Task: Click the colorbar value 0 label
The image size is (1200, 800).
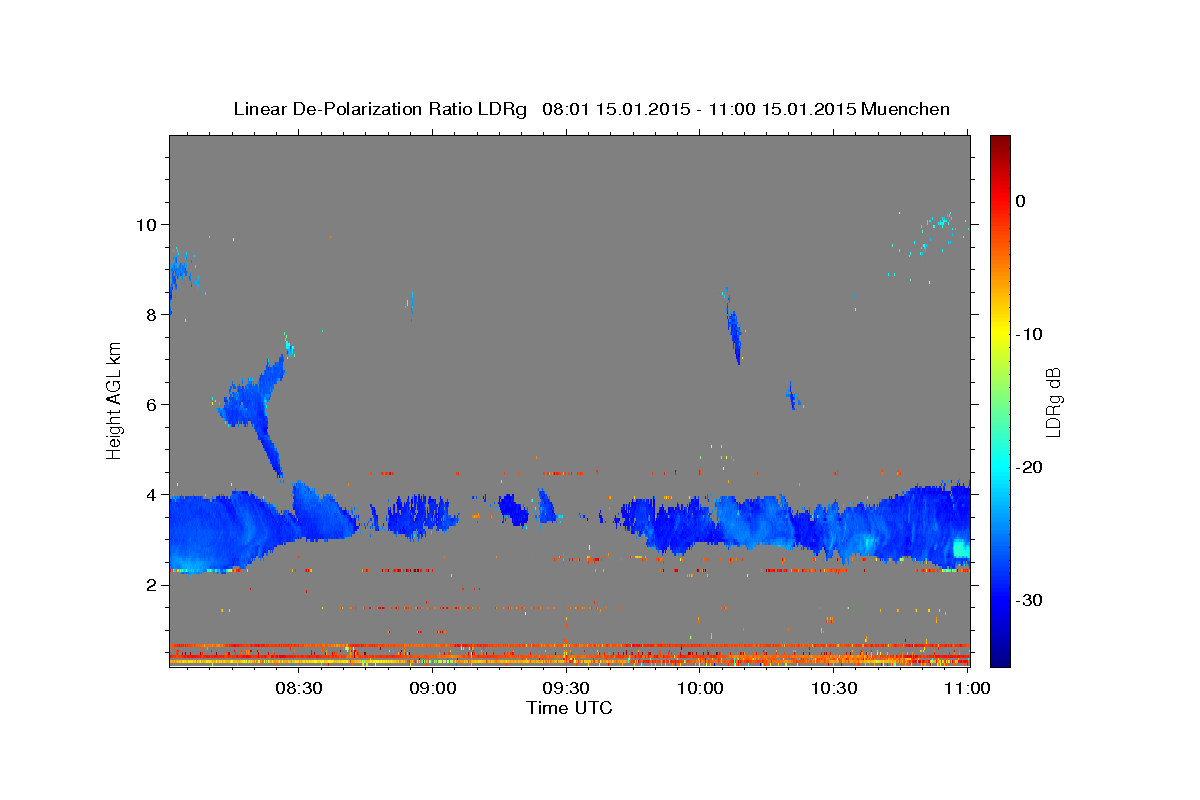Action: tap(1021, 201)
